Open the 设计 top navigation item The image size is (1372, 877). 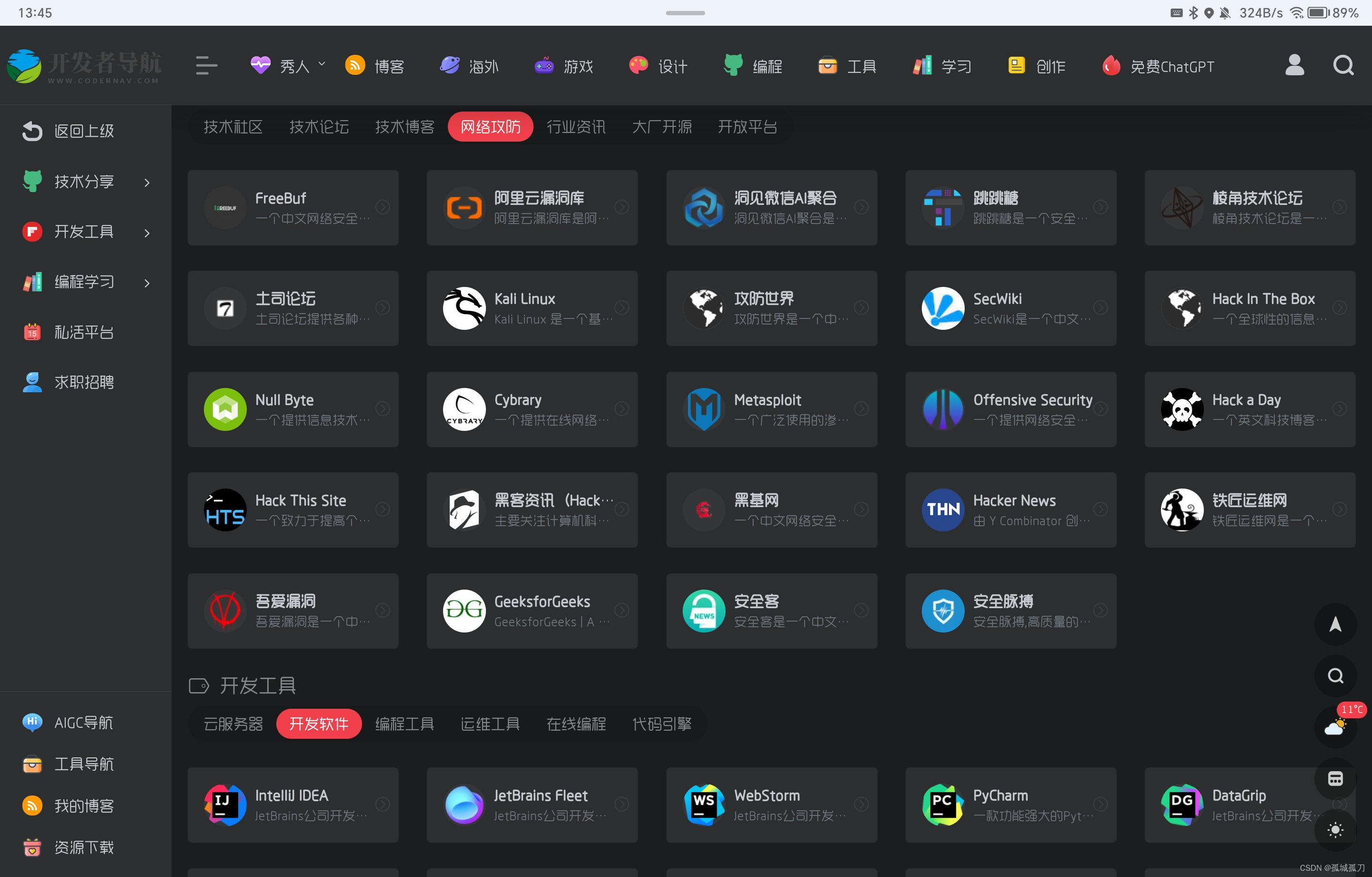659,66
